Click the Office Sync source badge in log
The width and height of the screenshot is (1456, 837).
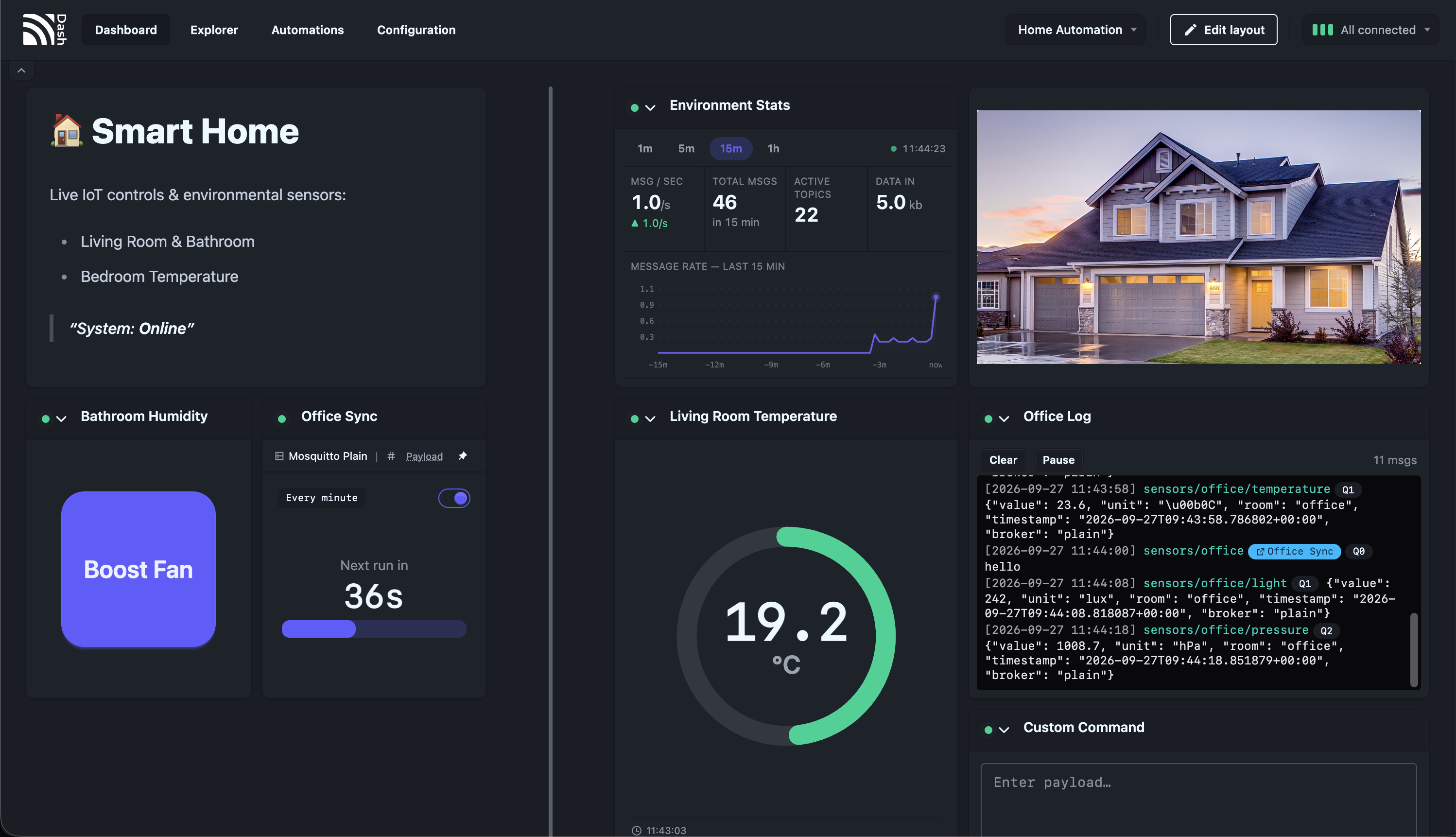pos(1294,551)
